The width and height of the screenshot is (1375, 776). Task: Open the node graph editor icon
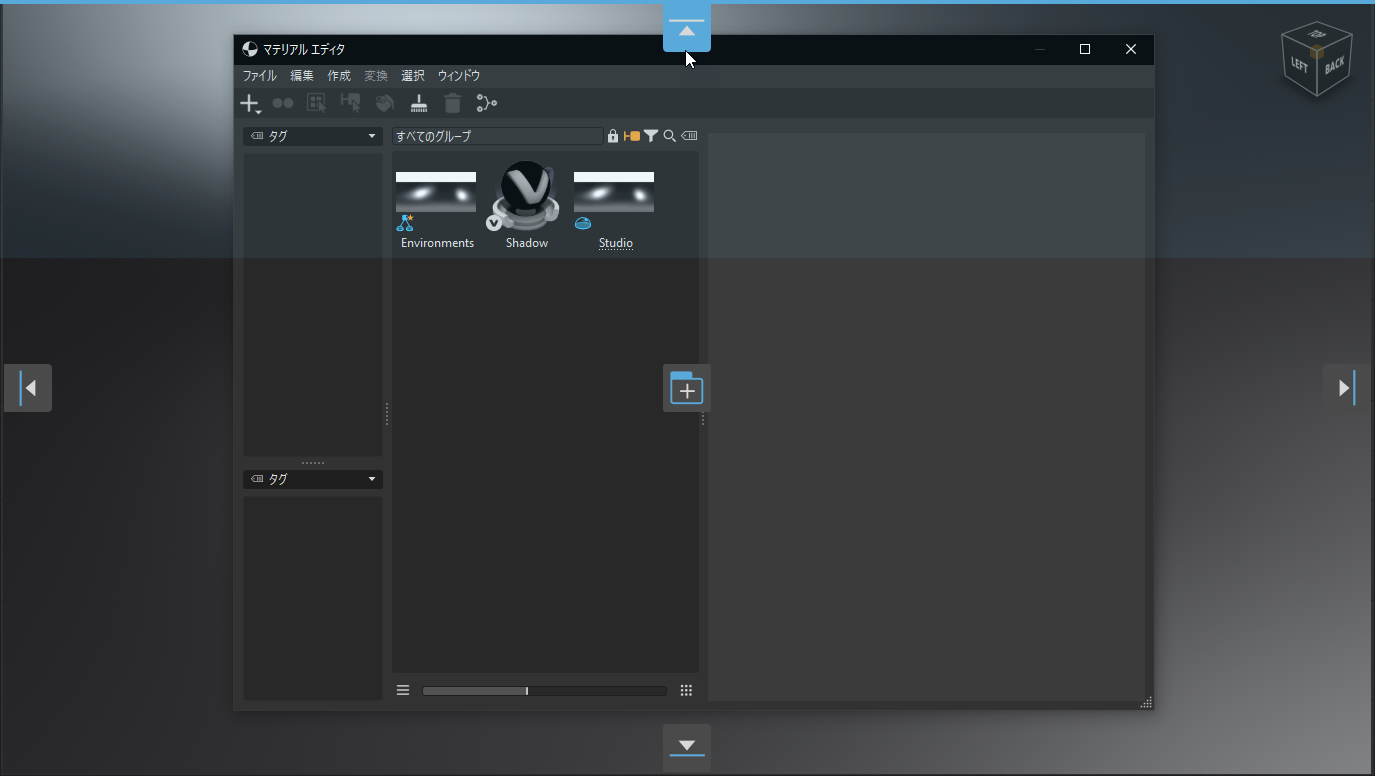[487, 103]
